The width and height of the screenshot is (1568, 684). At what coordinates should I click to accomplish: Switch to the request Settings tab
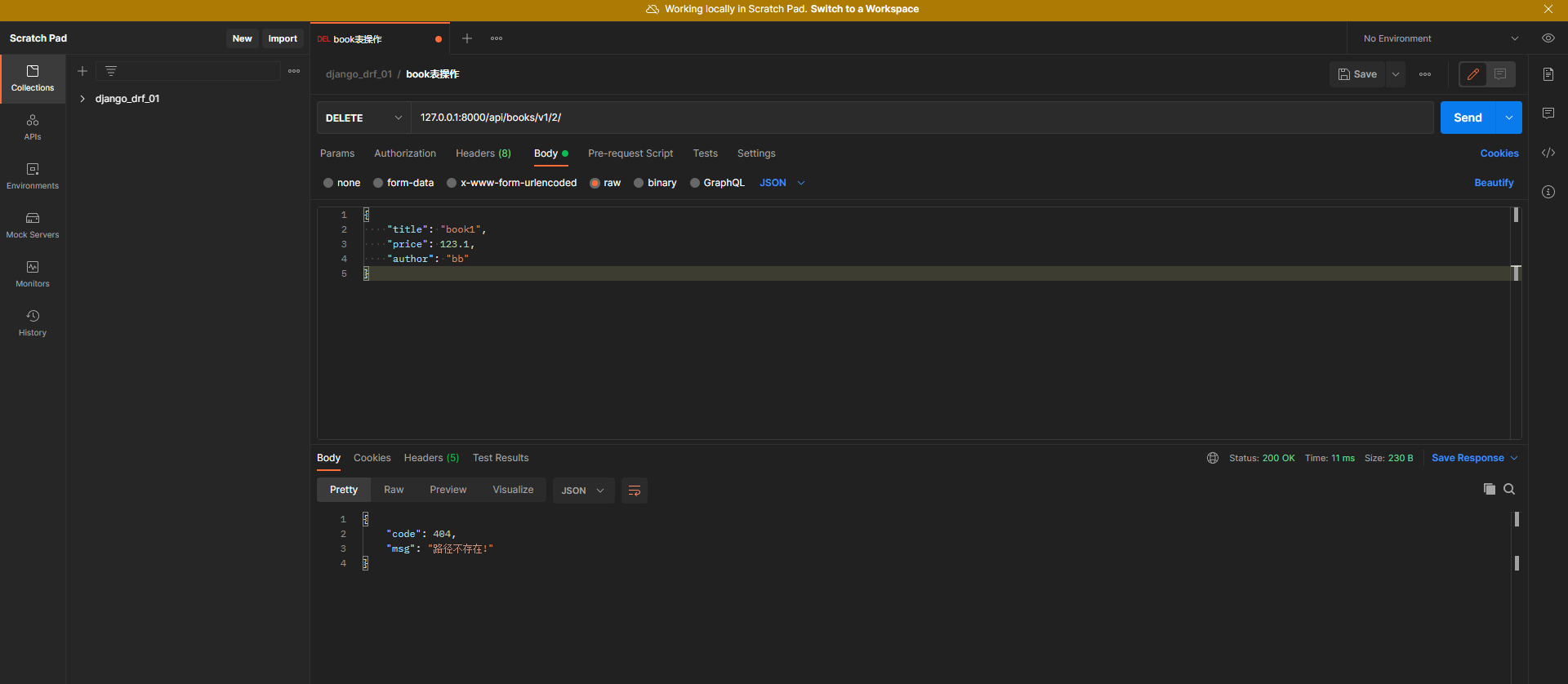[756, 153]
